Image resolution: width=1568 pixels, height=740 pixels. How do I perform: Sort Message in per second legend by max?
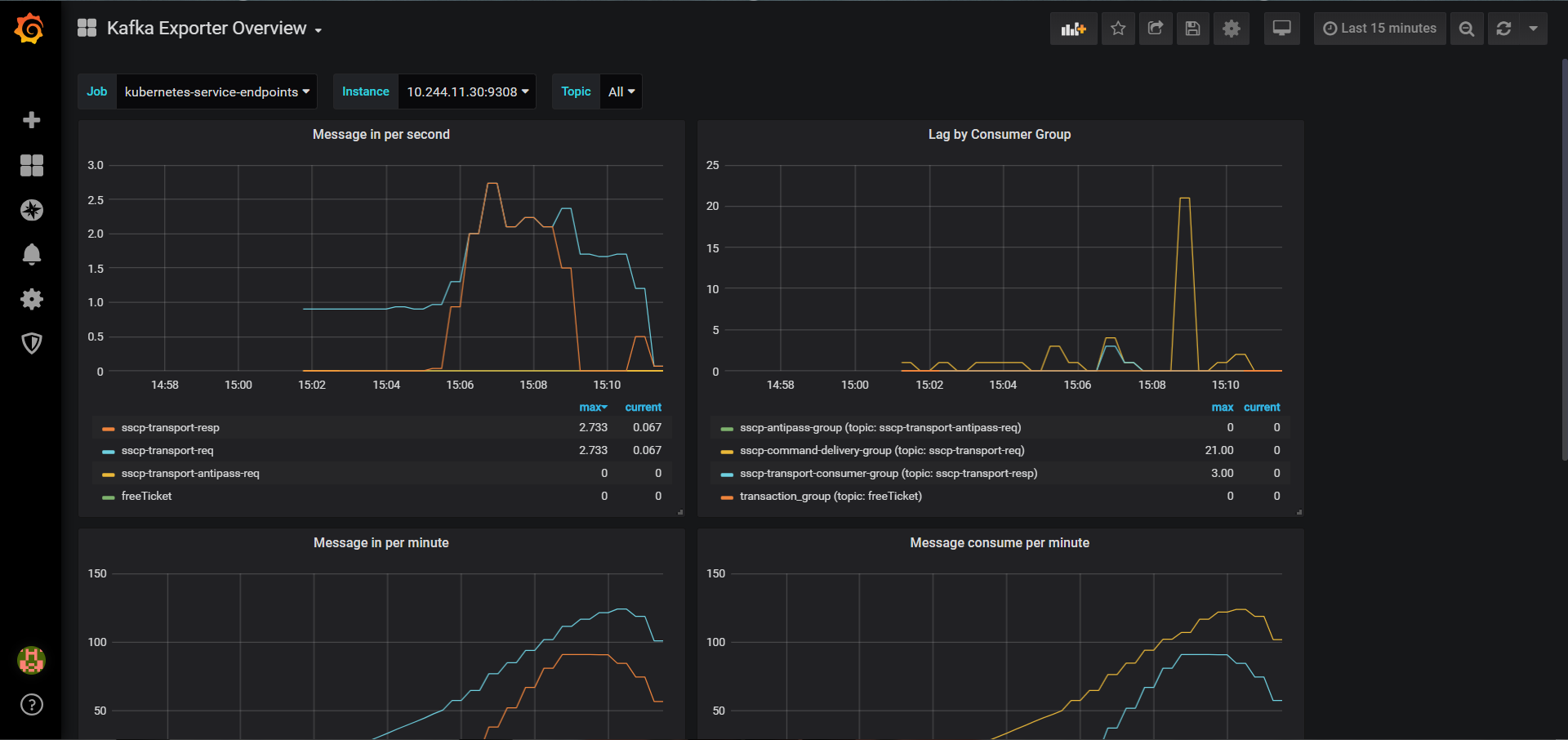[x=593, y=407]
